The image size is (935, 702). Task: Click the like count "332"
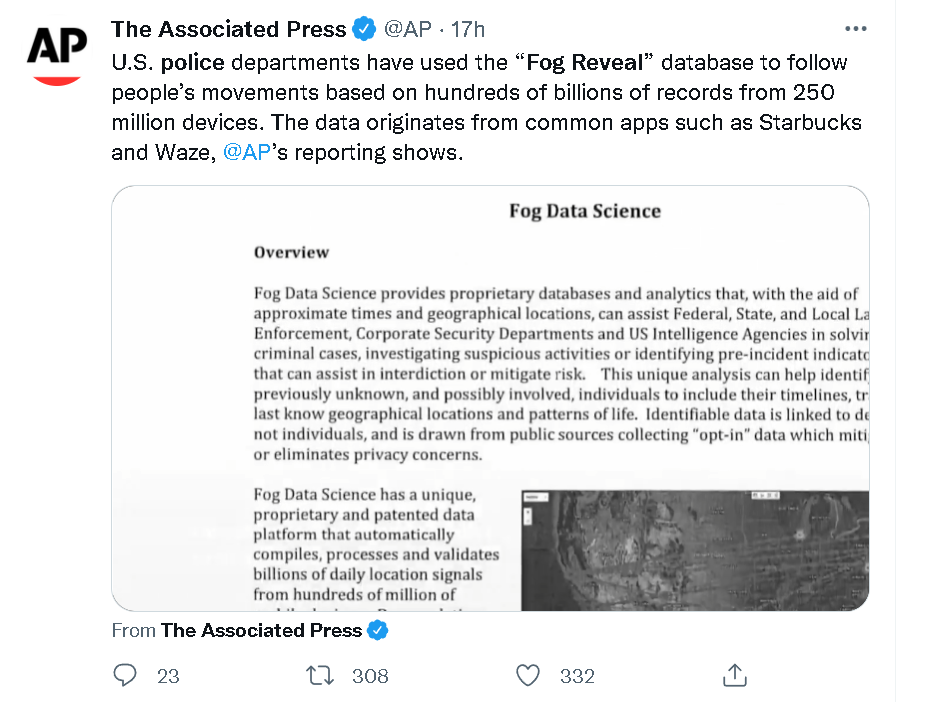pyautogui.click(x=577, y=676)
